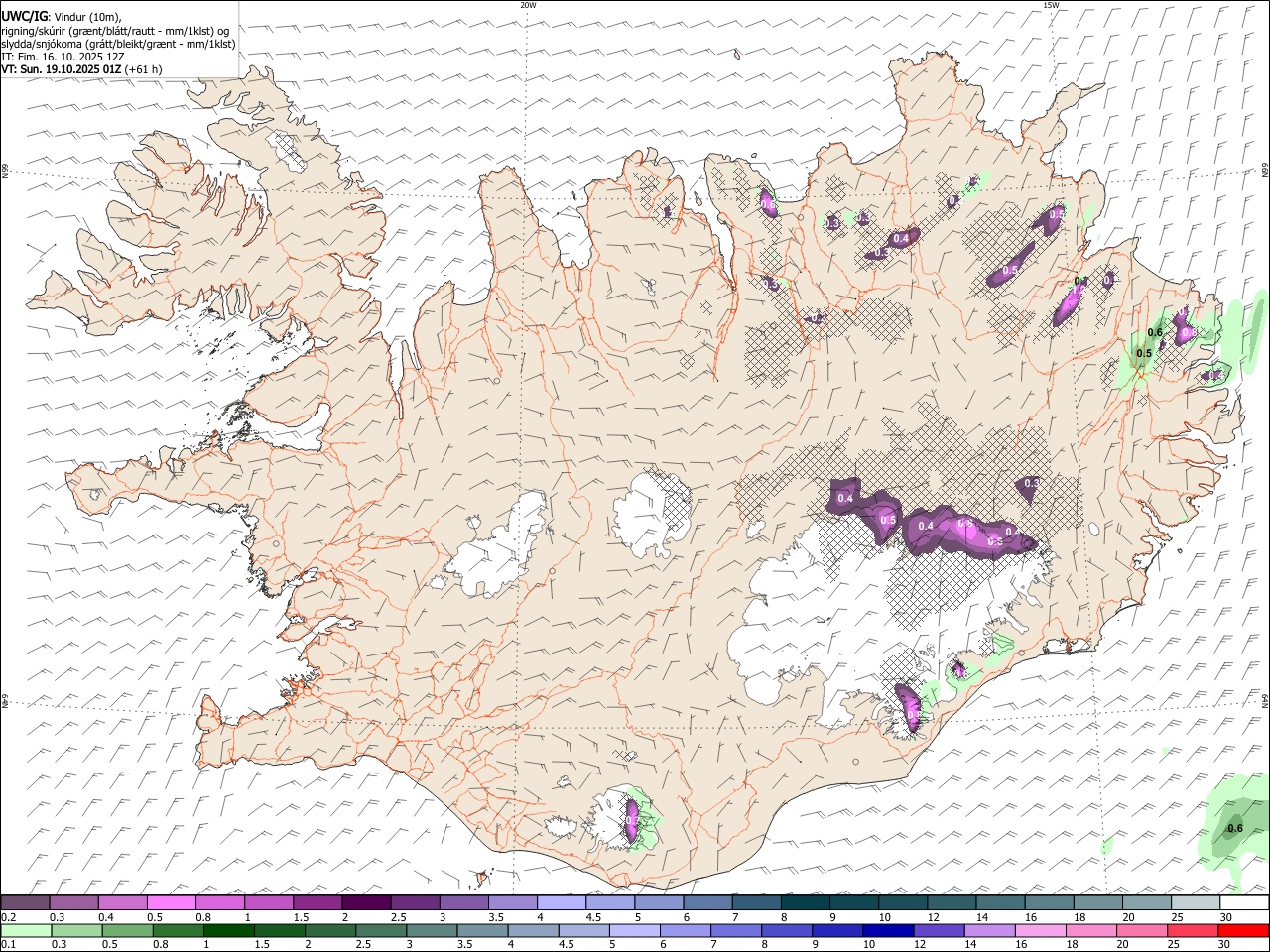This screenshot has width=1270, height=952.
Task: Choose the lavender 4 swatch in upper legend
Action: (562, 902)
